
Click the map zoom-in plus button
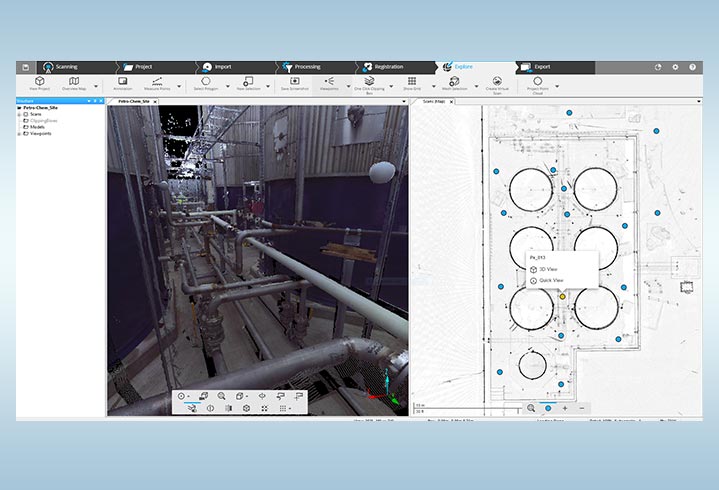click(565, 408)
